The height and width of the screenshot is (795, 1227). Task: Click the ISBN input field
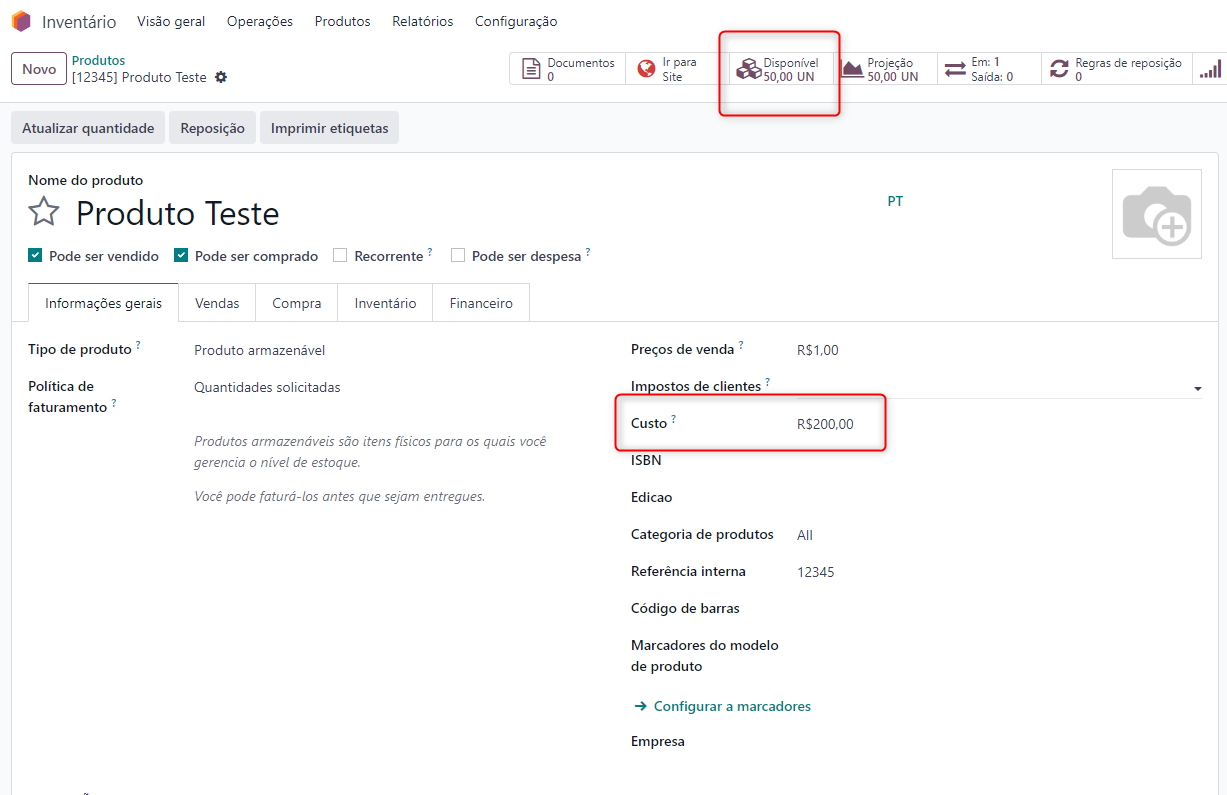999,461
